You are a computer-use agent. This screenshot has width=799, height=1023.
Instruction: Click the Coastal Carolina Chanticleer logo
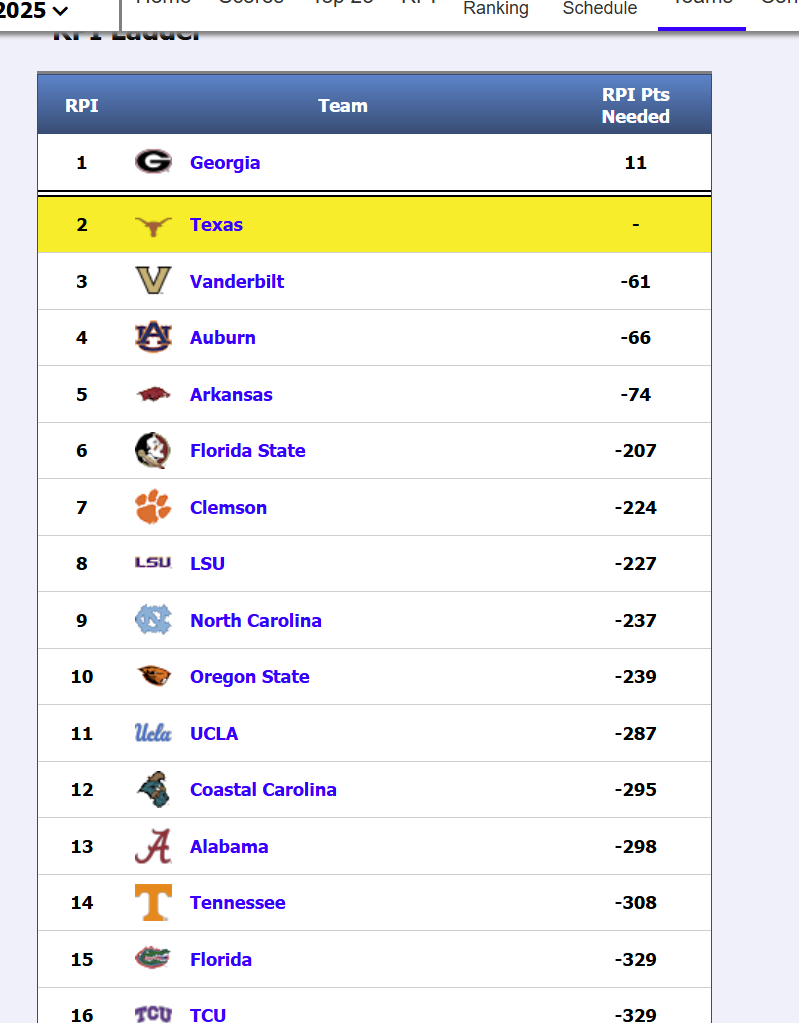pos(153,789)
